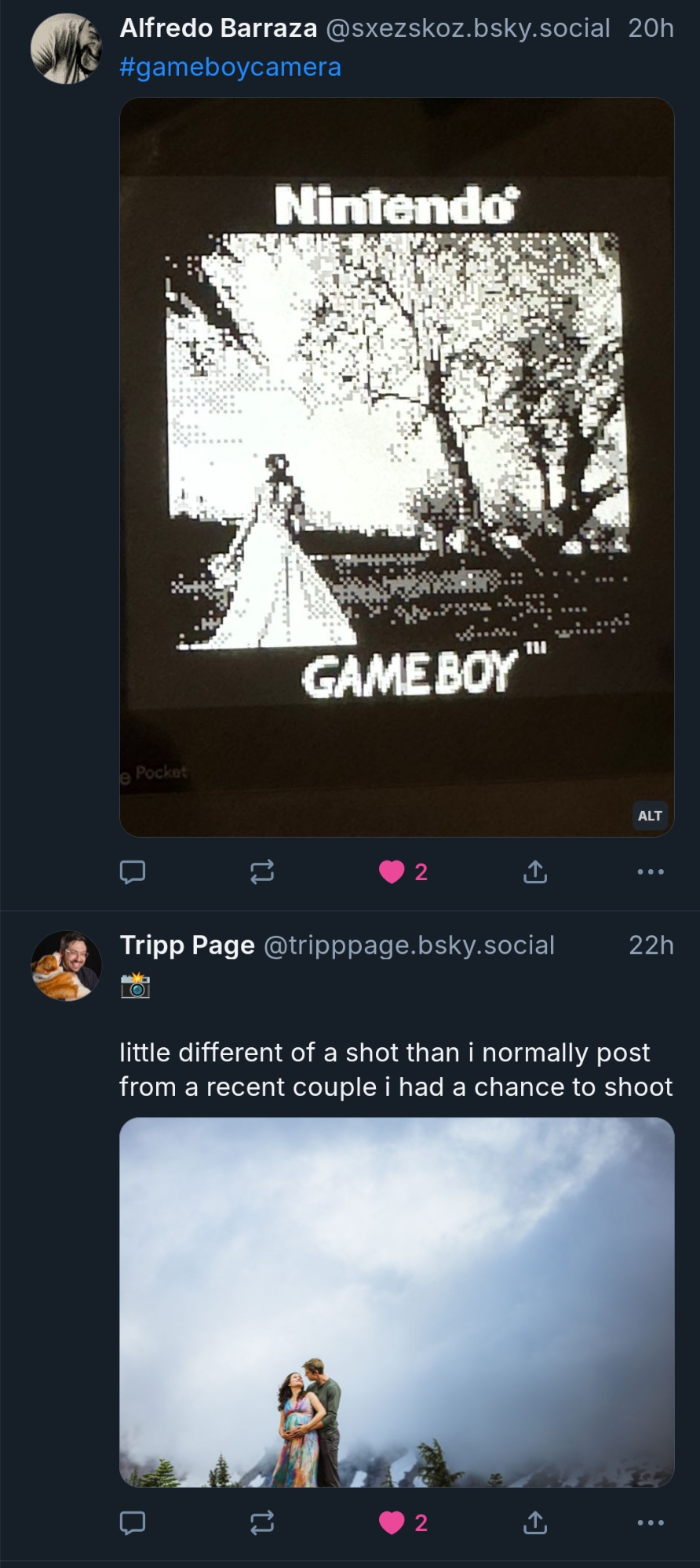The image size is (700, 1568).
Task: Share Alfredo Barraza's post
Action: click(535, 871)
